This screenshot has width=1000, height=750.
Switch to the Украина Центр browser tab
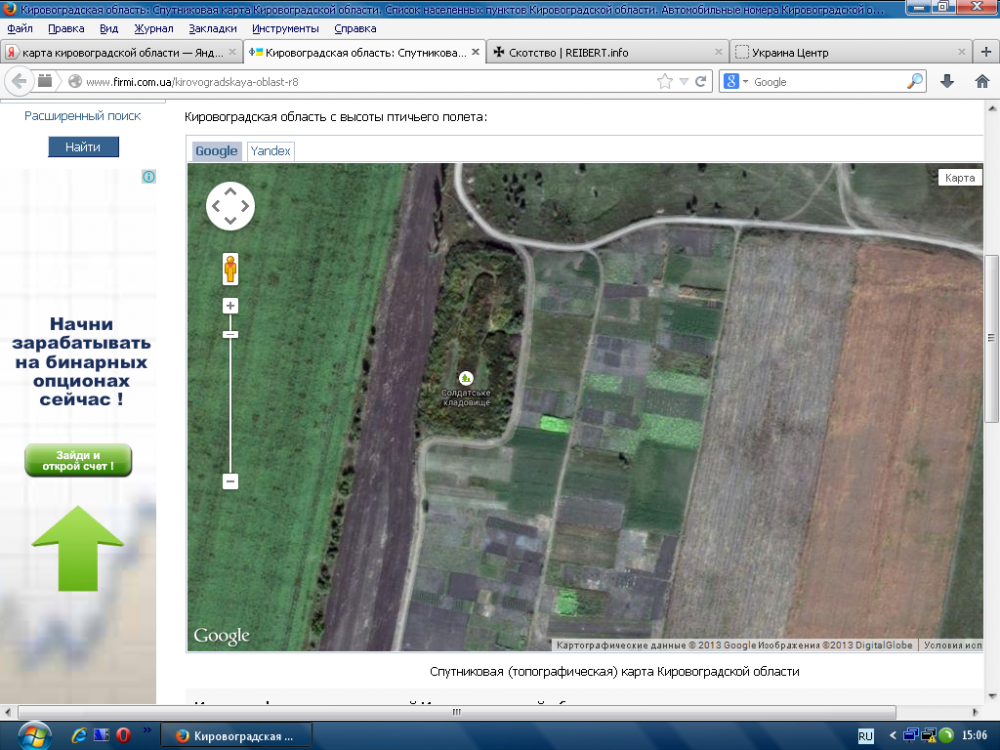point(849,52)
